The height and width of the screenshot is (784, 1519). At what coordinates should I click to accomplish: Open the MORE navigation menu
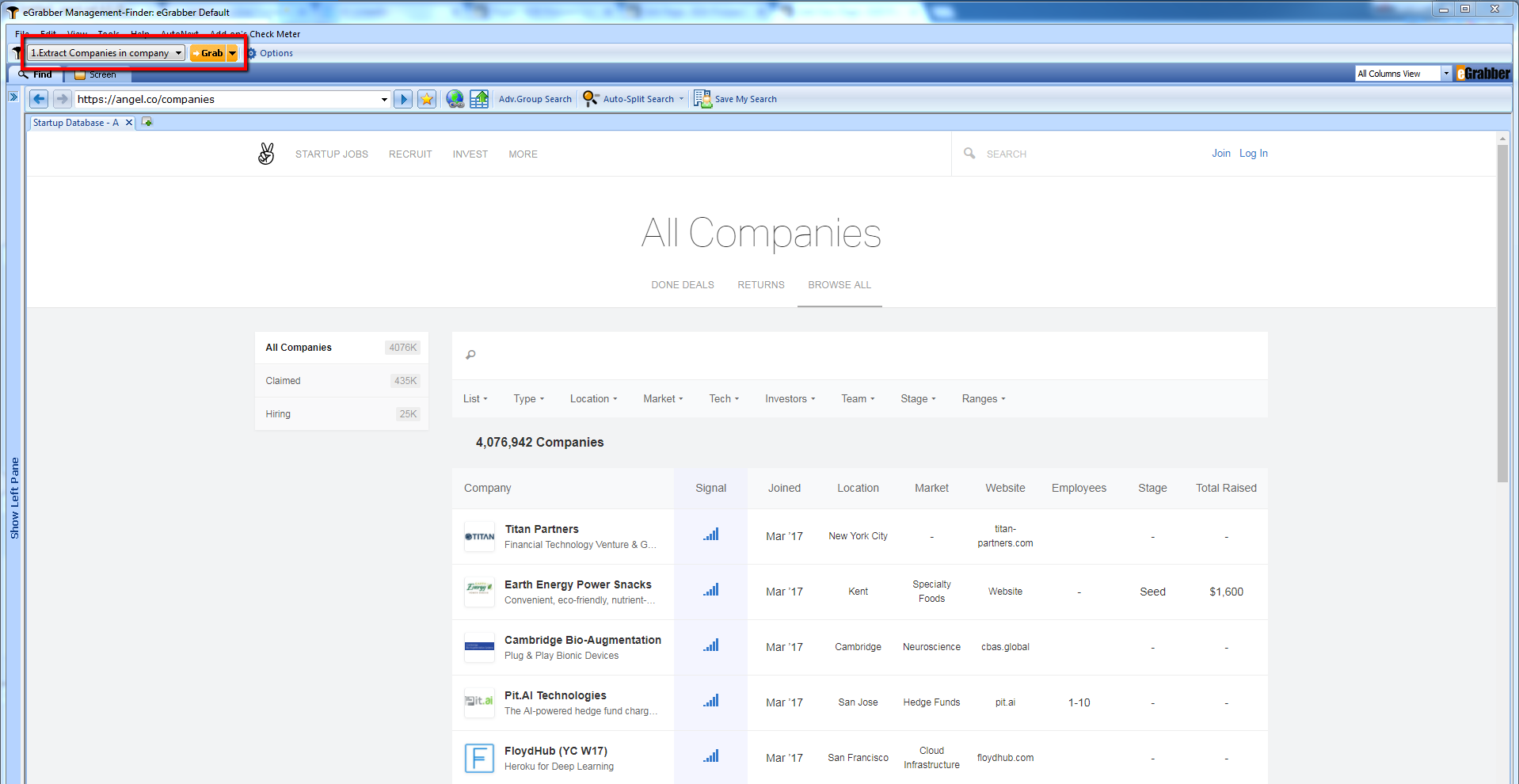point(523,154)
